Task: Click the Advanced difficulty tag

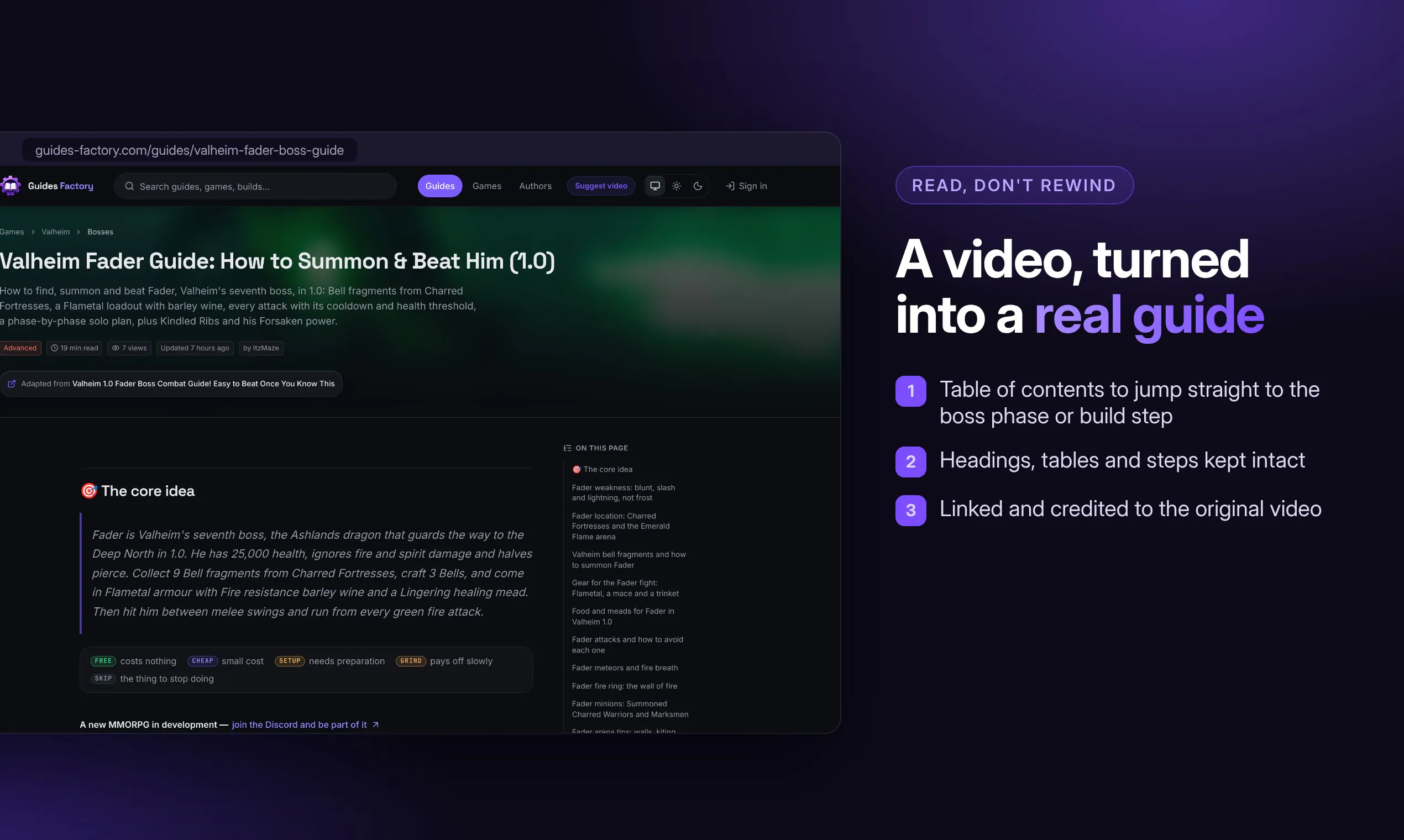Action: [20, 348]
